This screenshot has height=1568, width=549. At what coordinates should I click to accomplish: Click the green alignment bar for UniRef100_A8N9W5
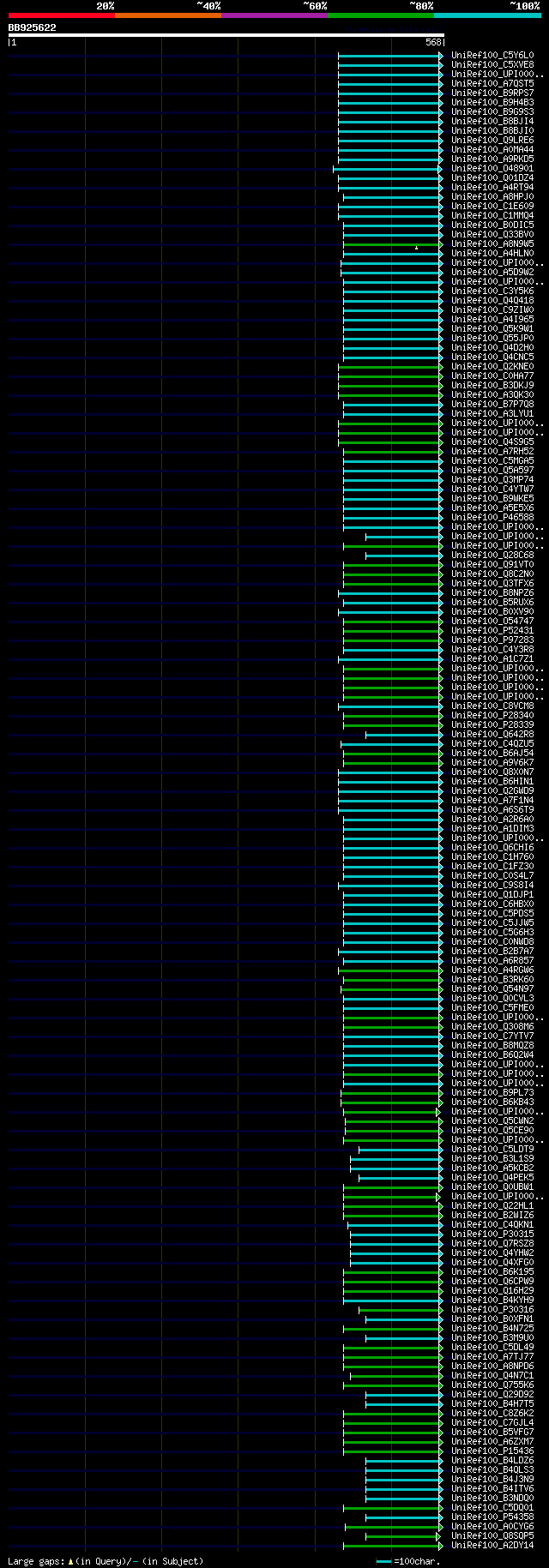393,244
